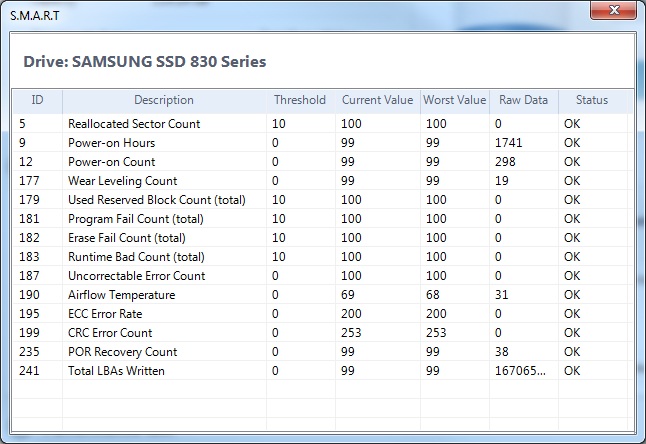The height and width of the screenshot is (444, 646).
Task: Click current value 200 in ECC row
Action: tap(351, 313)
